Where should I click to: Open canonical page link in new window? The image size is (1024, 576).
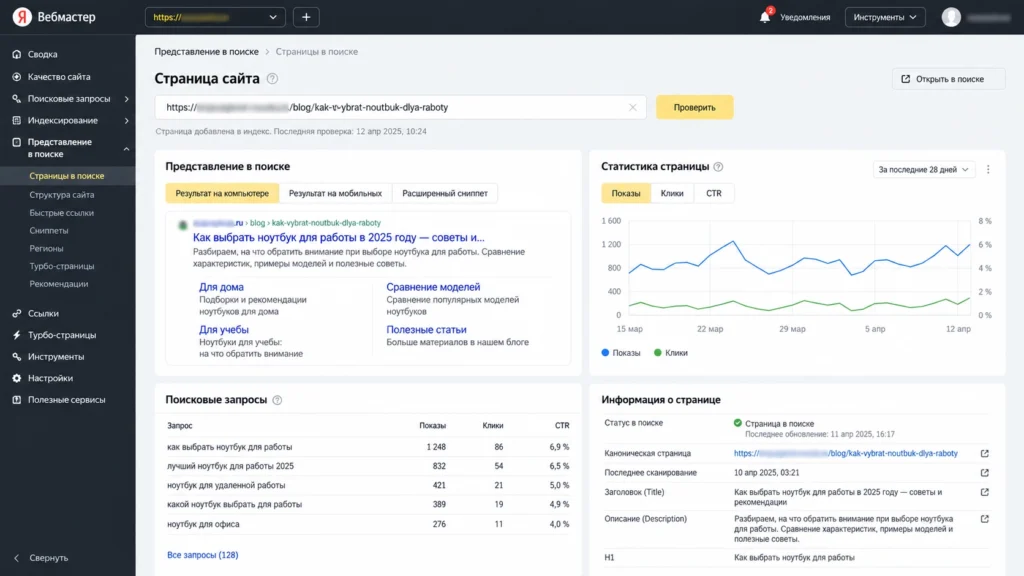pos(984,453)
